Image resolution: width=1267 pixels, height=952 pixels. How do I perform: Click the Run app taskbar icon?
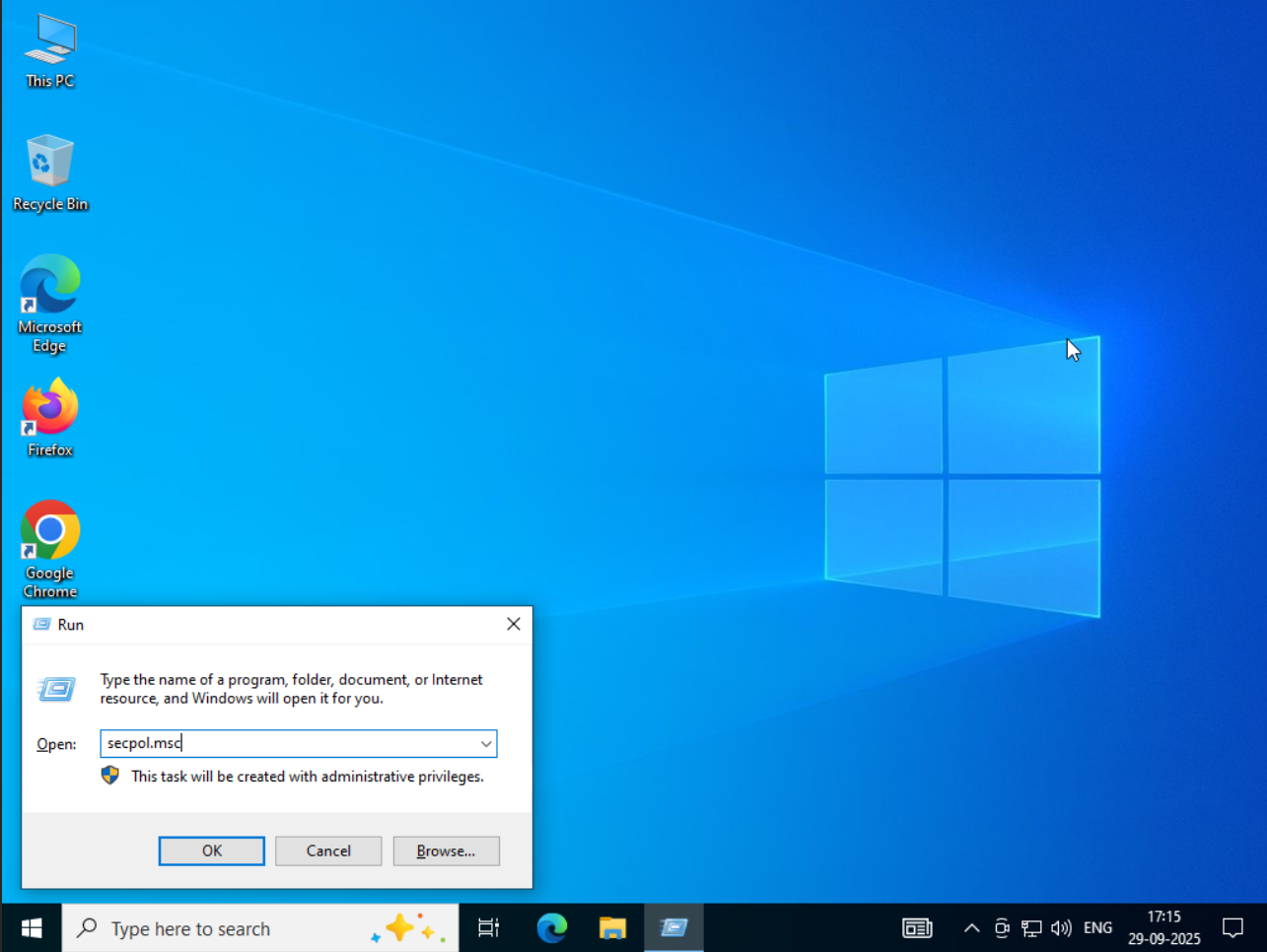click(674, 928)
